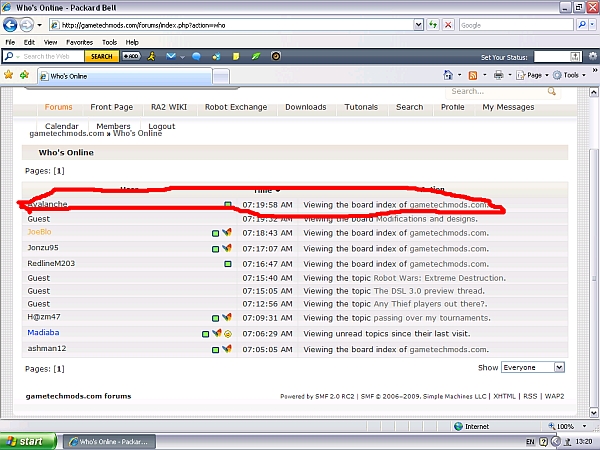Click the blue chat bubble toolbar icon

196,57
